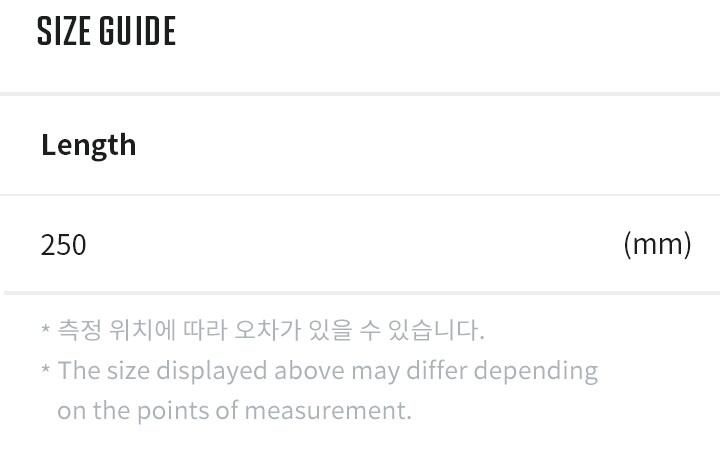The width and height of the screenshot is (720, 470).
Task: Click the 250 length value
Action: [x=63, y=245]
